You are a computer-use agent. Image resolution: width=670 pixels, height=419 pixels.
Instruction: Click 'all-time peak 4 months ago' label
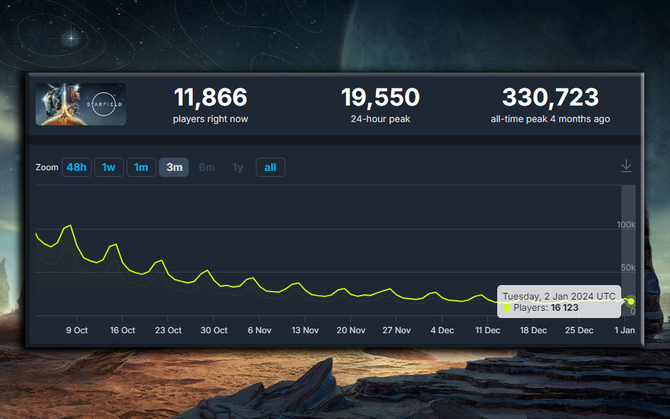(550, 119)
